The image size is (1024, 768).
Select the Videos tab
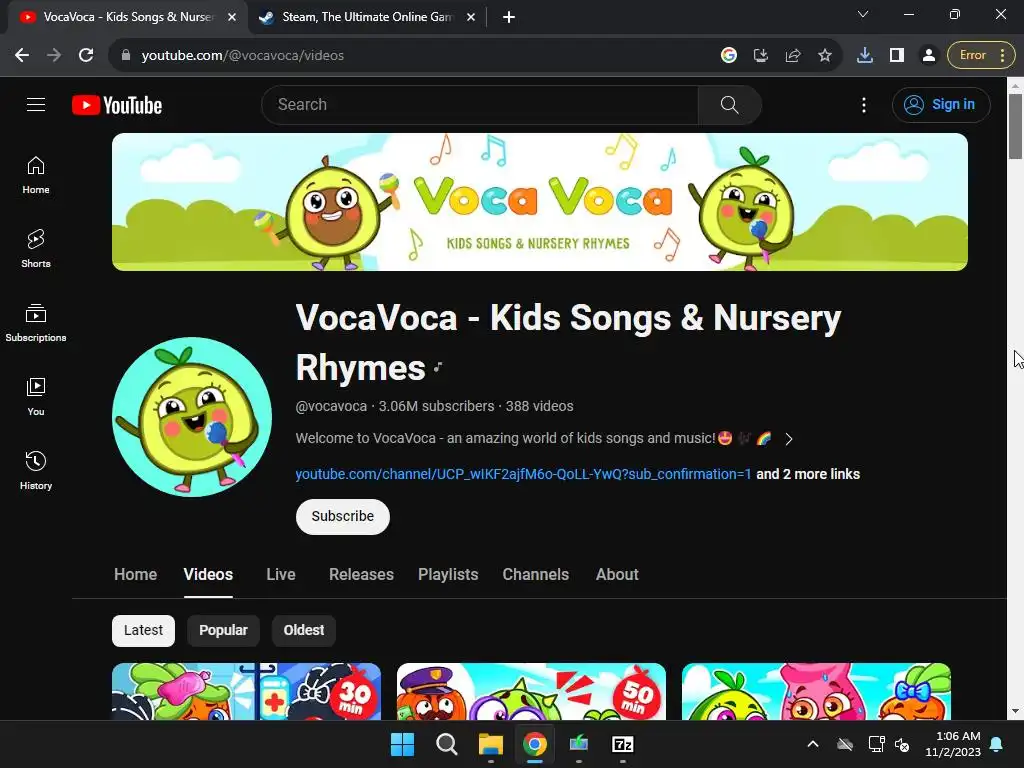pyautogui.click(x=208, y=574)
